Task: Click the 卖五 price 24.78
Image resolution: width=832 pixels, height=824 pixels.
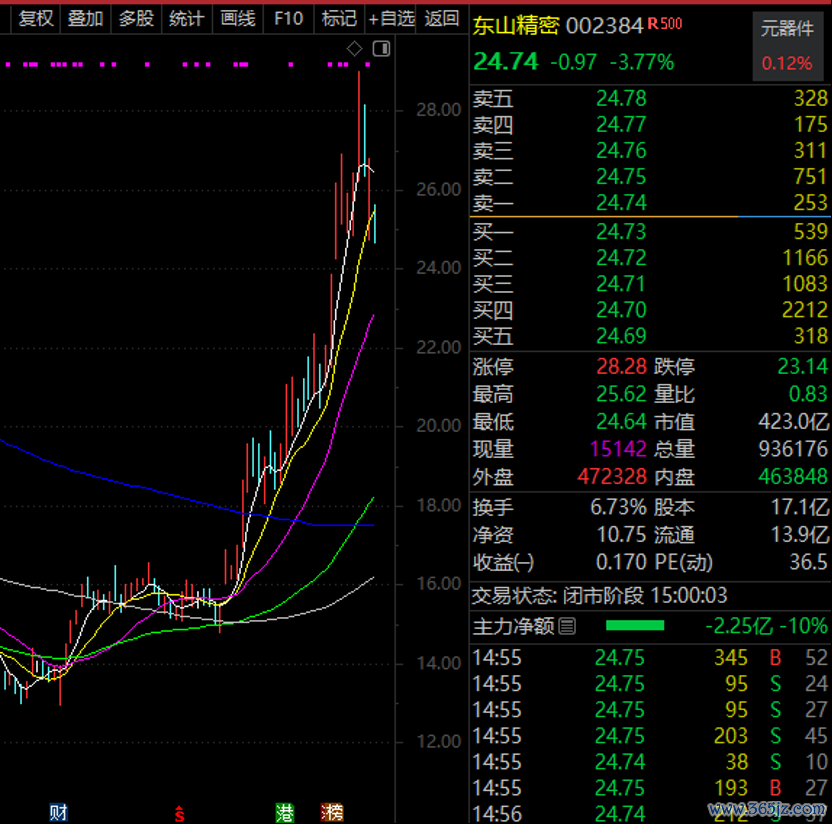Action: point(621,98)
